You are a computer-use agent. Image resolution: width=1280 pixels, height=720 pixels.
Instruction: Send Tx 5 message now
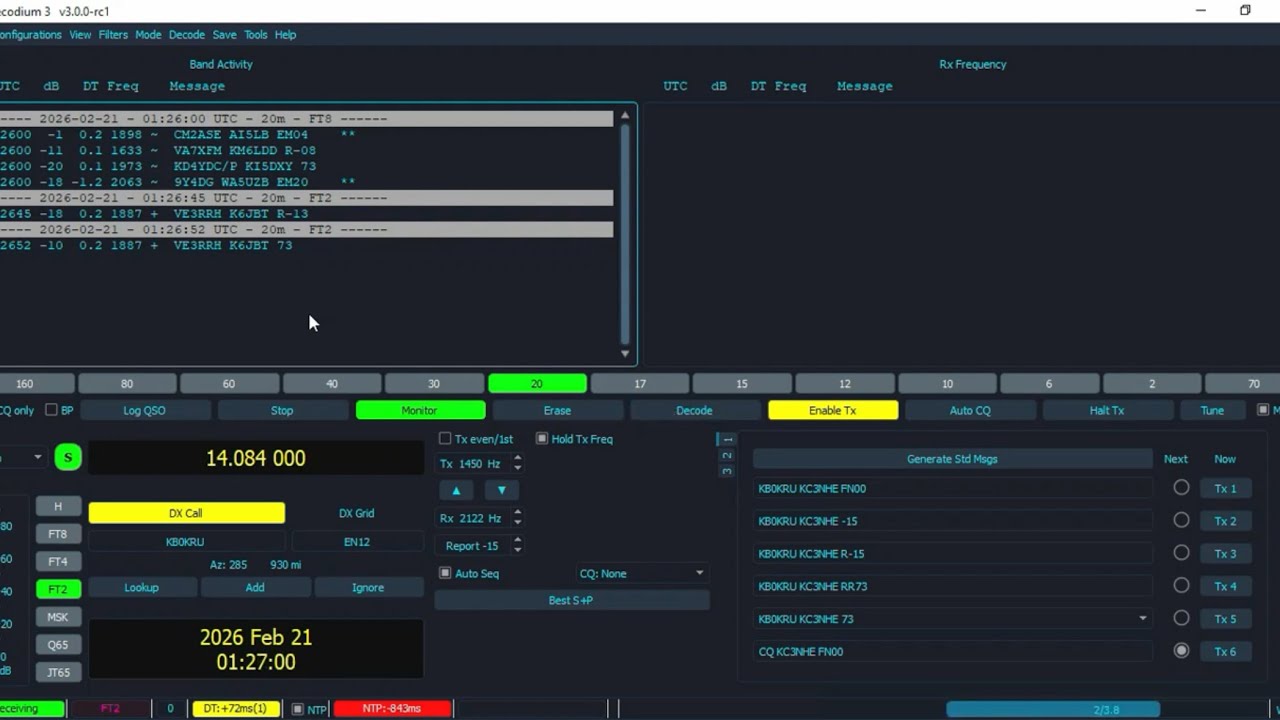[x=1225, y=618]
